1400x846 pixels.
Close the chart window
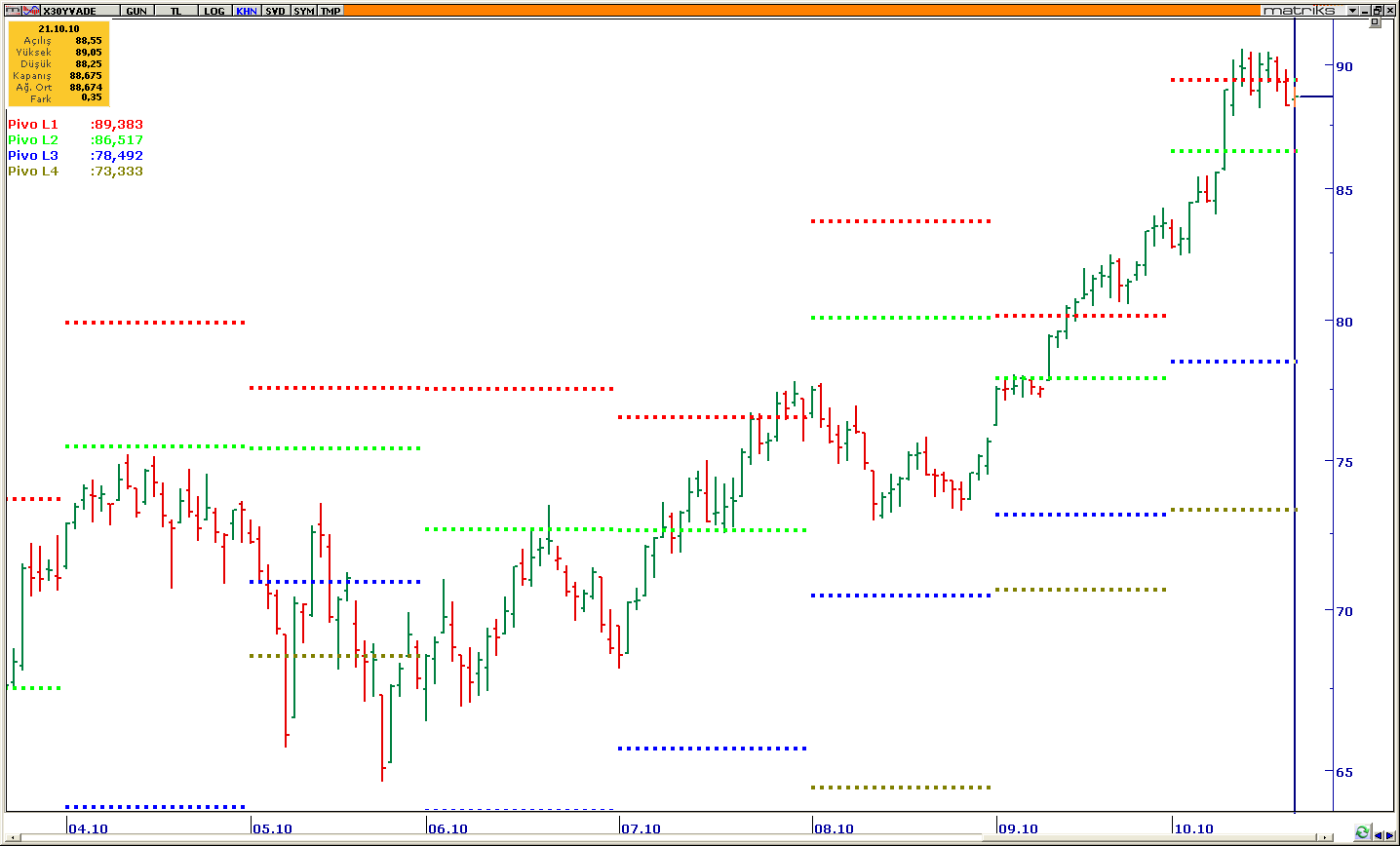(1391, 11)
